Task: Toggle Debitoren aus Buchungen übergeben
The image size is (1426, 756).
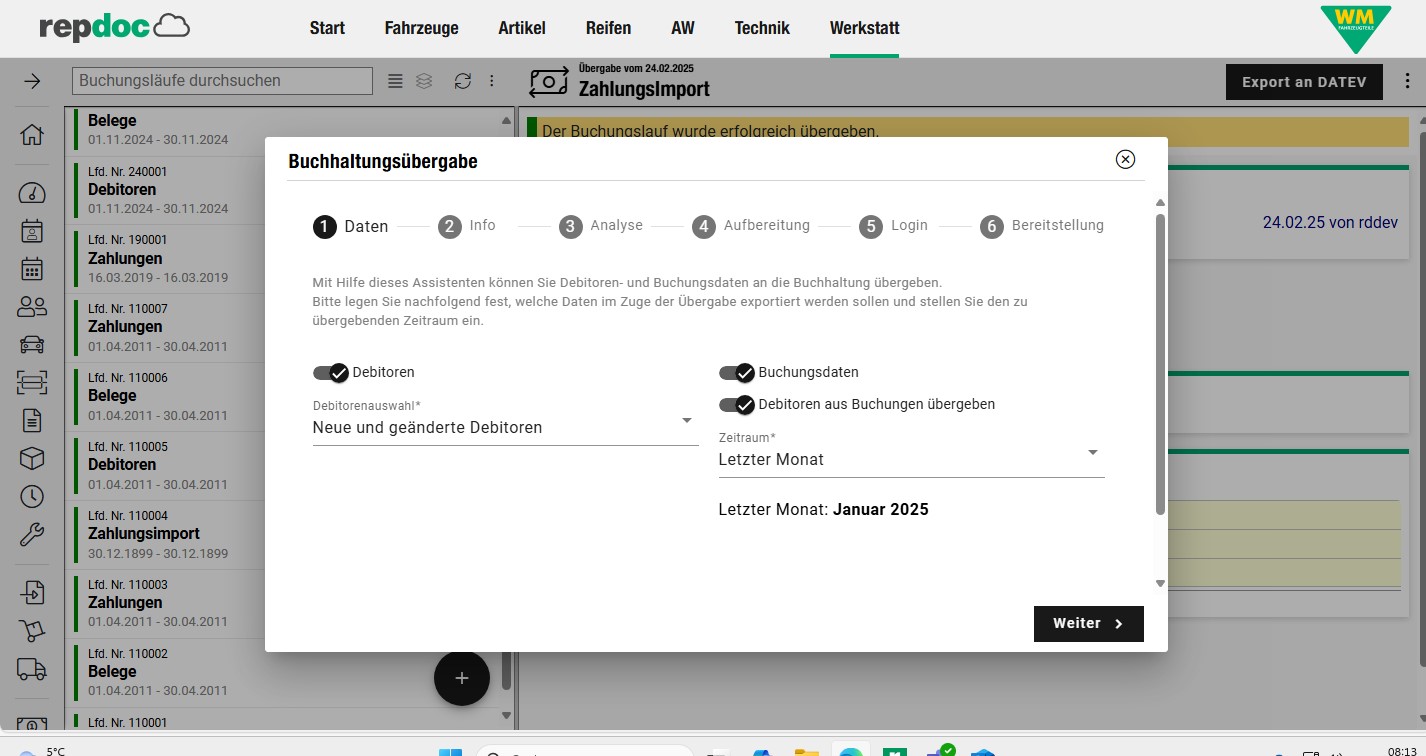Action: pos(736,405)
